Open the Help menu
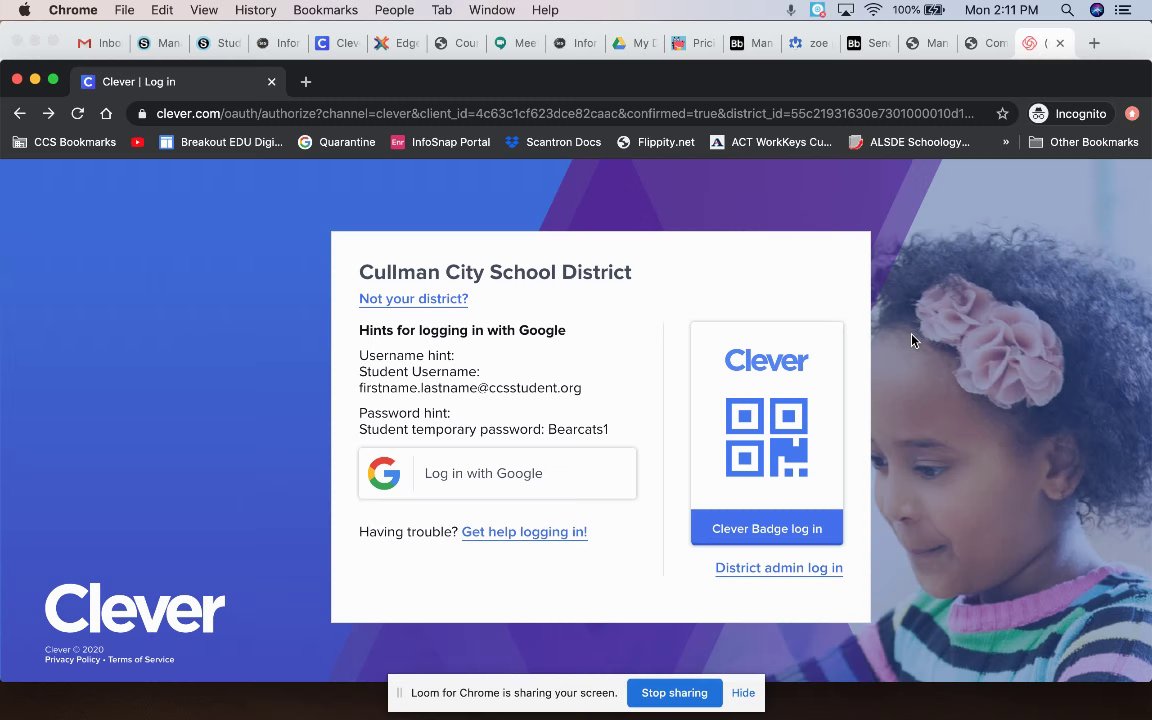 [x=545, y=10]
